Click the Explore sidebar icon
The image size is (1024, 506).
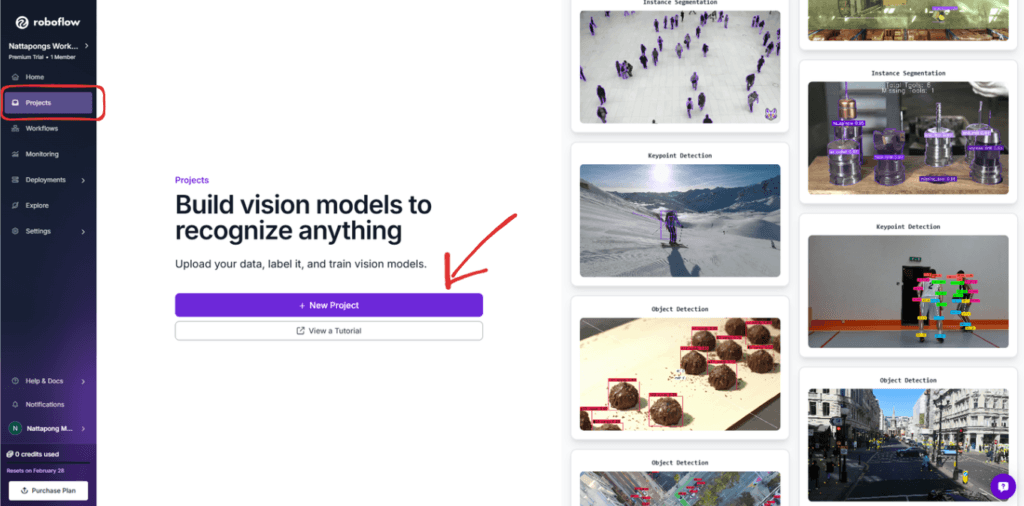[15, 205]
